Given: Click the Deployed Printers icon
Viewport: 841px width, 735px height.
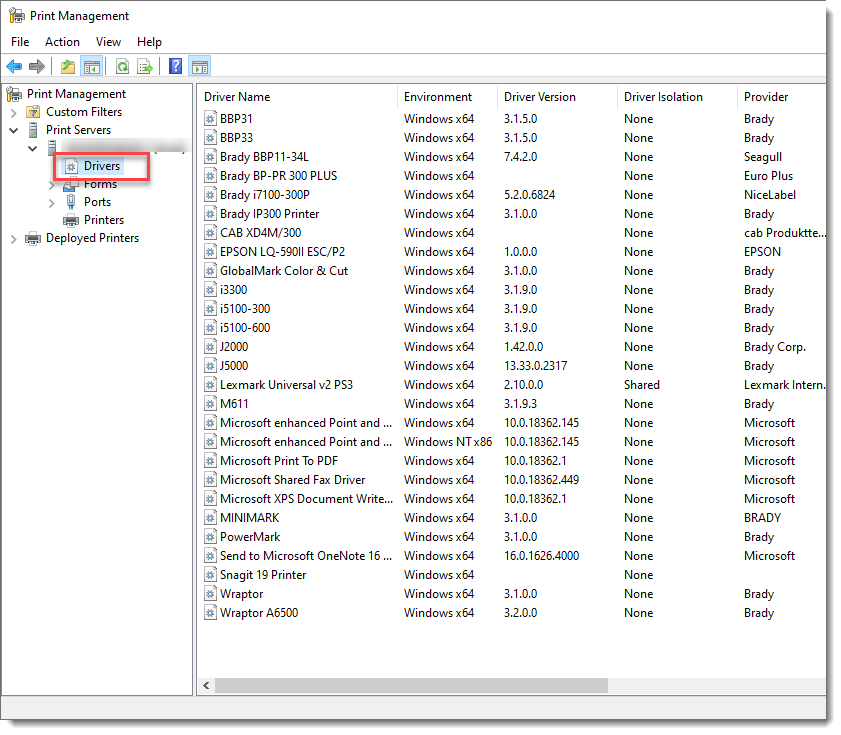Looking at the screenshot, I should (33, 238).
